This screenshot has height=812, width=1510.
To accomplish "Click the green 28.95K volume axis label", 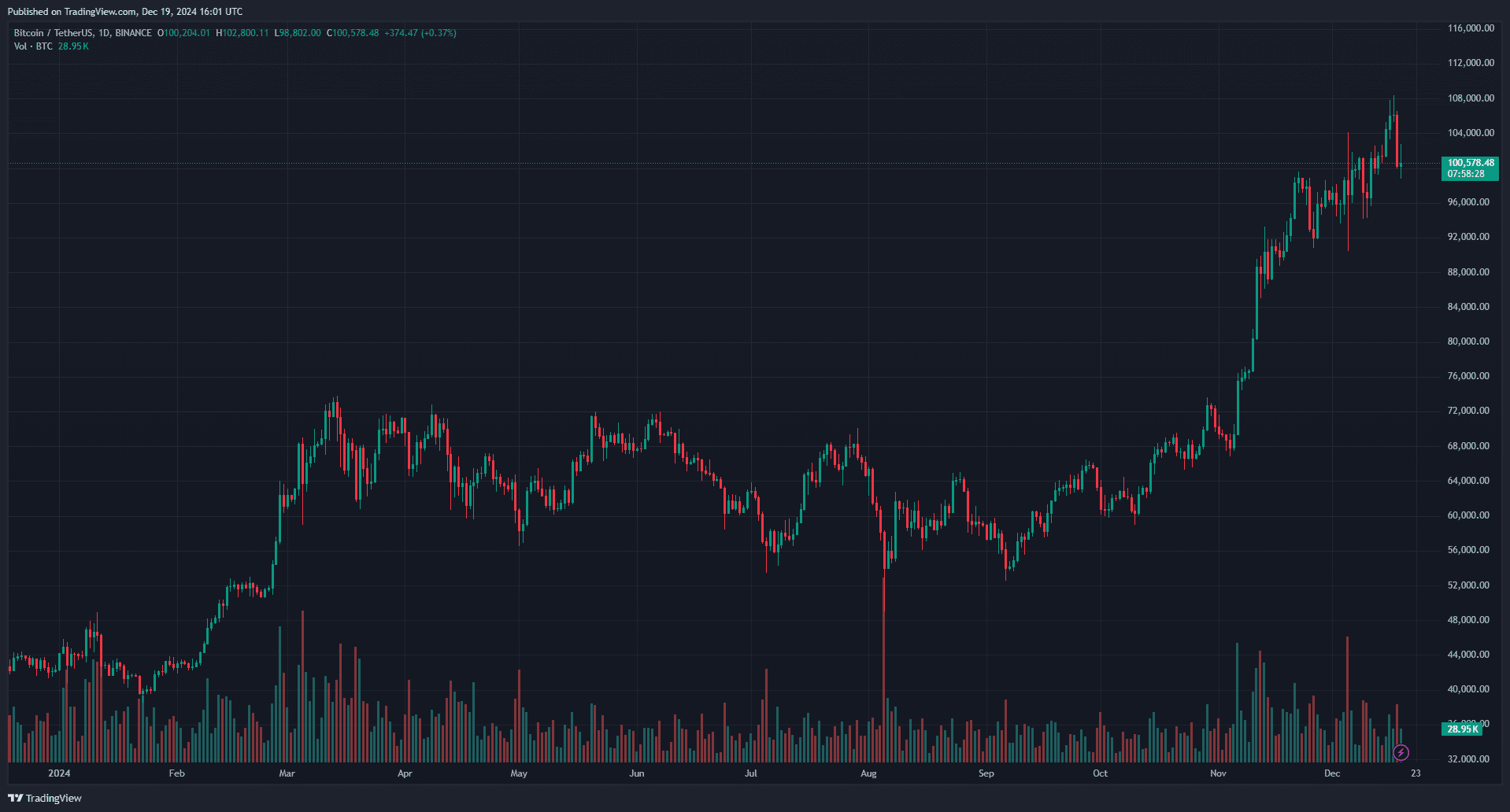I will (x=1462, y=729).
